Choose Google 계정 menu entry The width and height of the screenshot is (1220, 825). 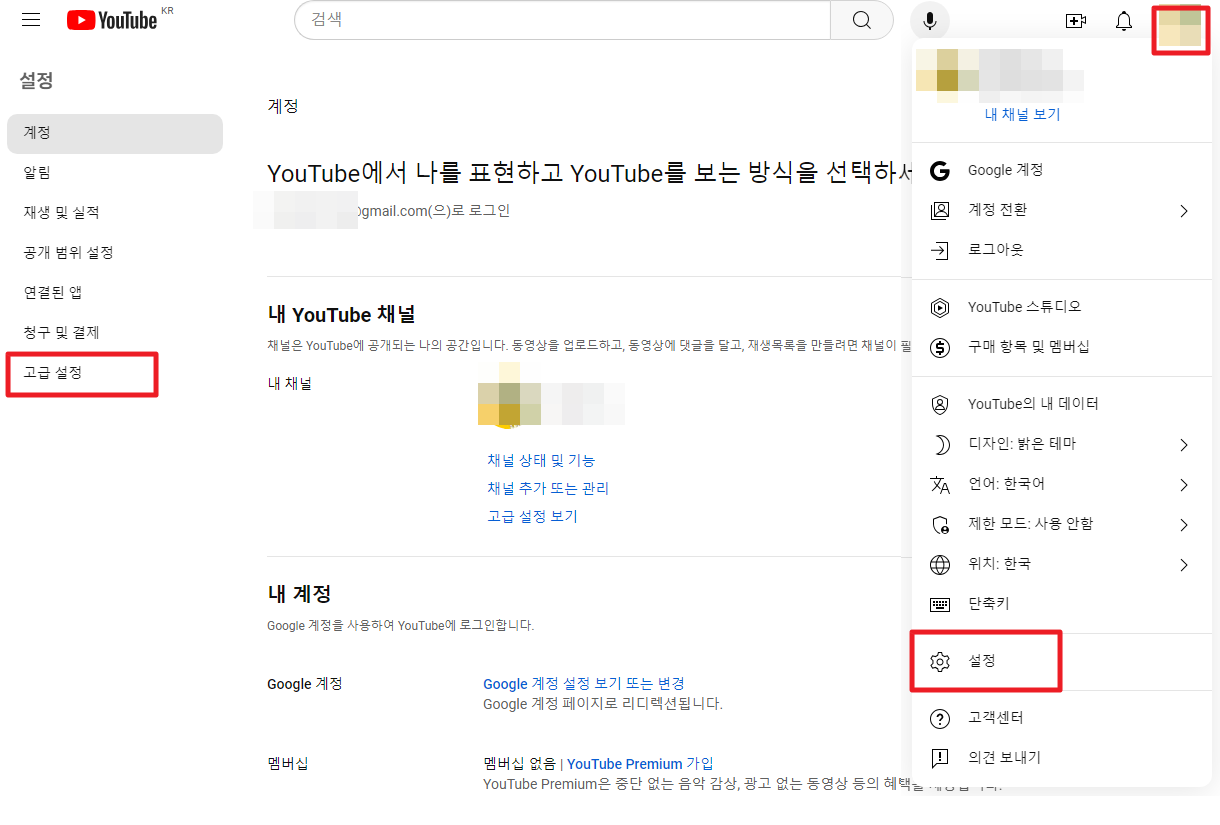pos(1062,170)
